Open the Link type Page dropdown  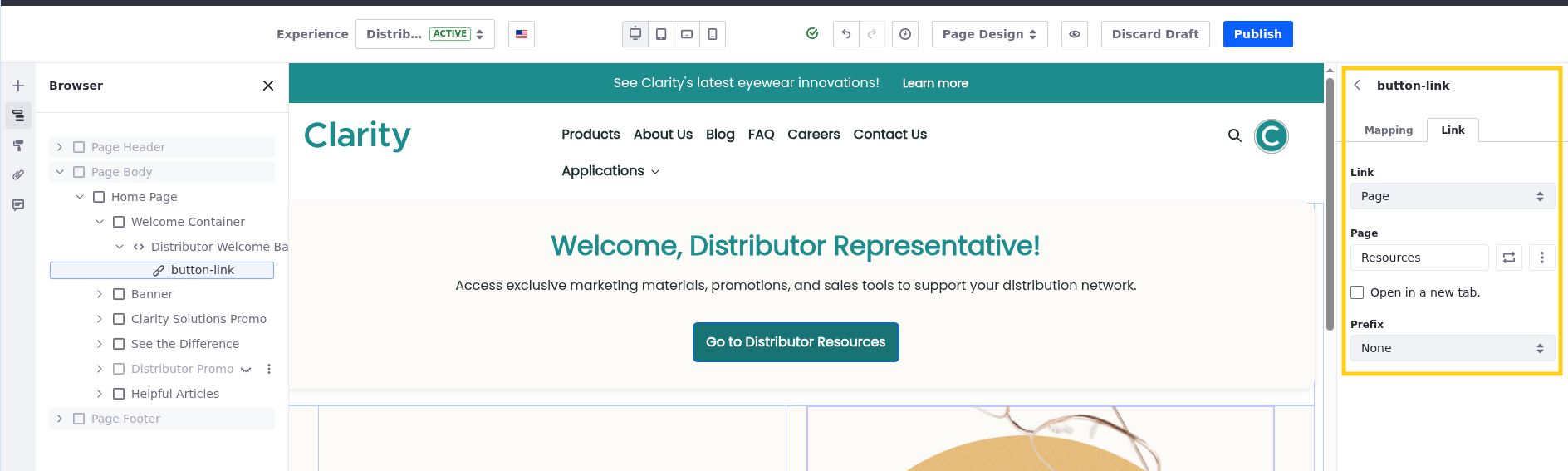pyautogui.click(x=1452, y=196)
